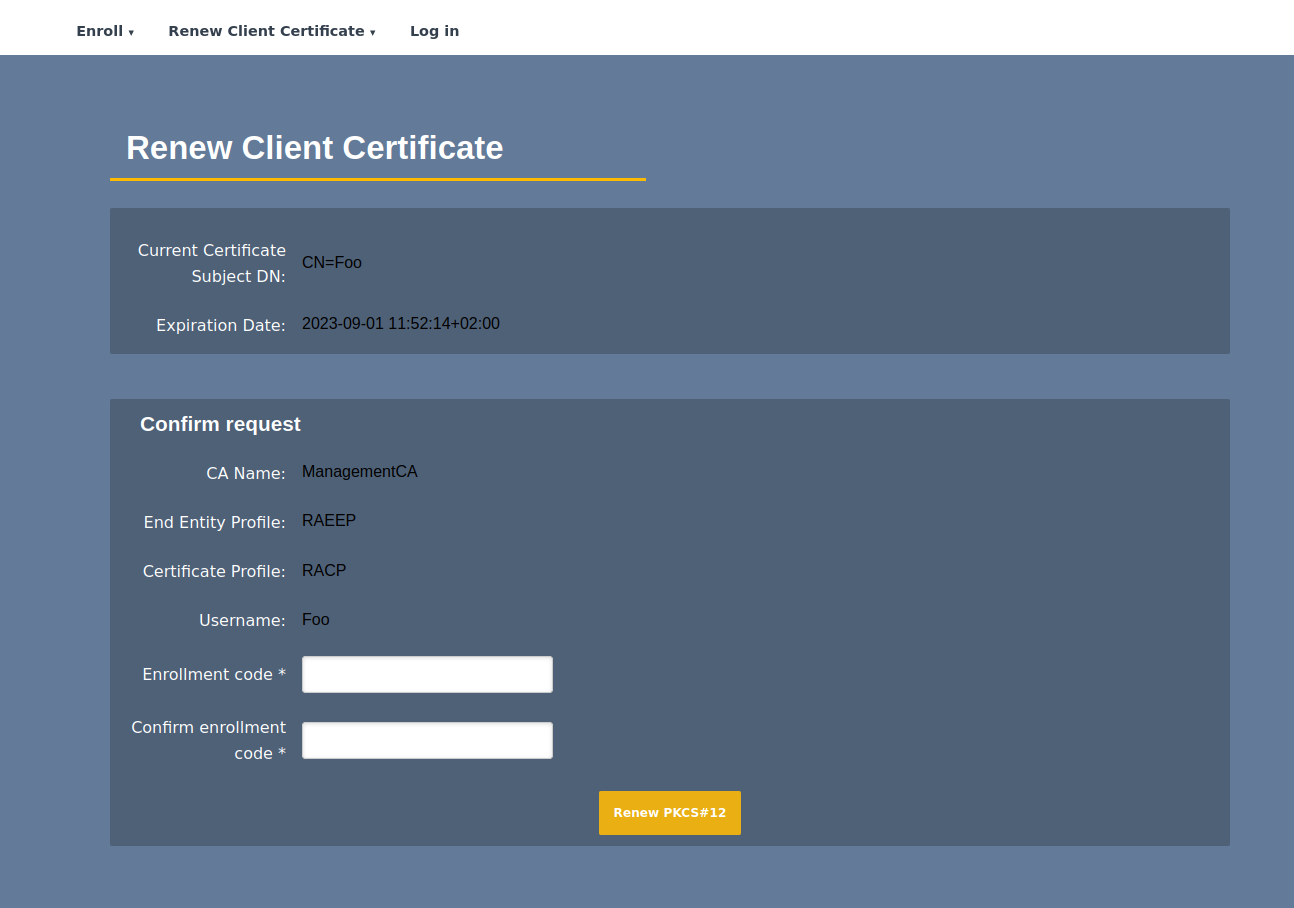The height and width of the screenshot is (908, 1294).
Task: Click the Confirm enrollment code input box
Action: coord(427,740)
